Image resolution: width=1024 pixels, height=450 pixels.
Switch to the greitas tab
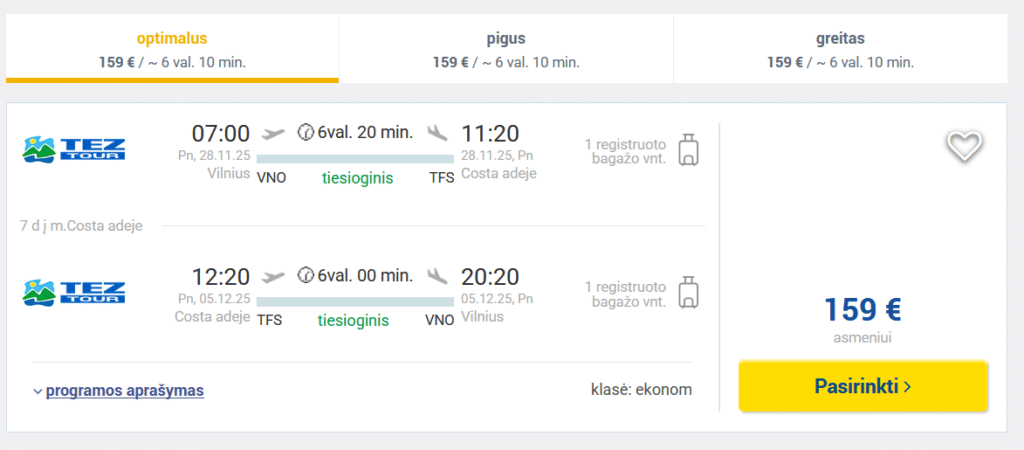point(840,50)
